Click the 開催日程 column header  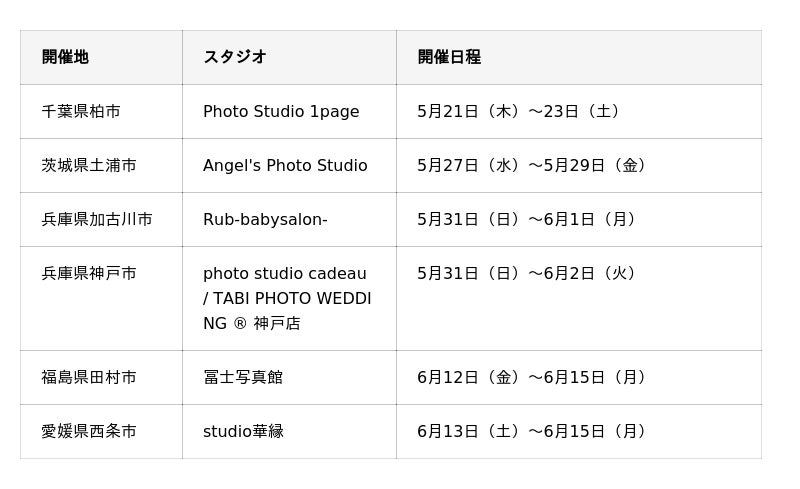point(449,57)
